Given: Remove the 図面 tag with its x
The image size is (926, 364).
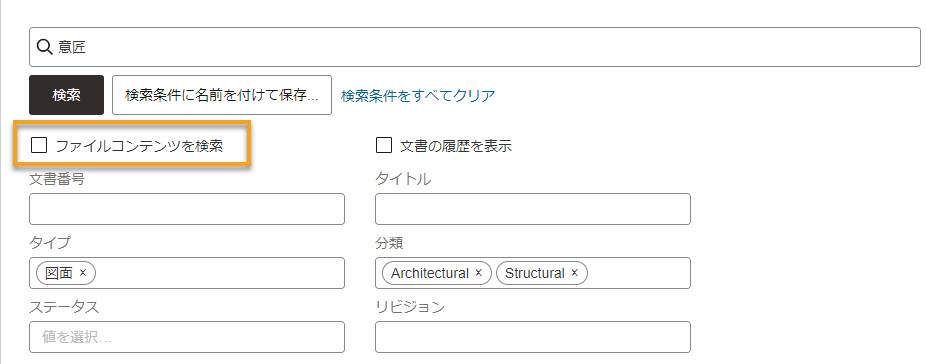Looking at the screenshot, I should point(83,273).
